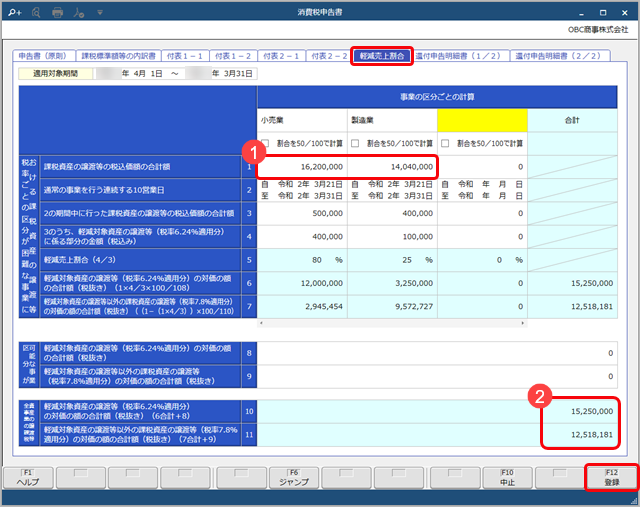Click the F10 中止 button
This screenshot has width=640, height=507.
(x=507, y=478)
